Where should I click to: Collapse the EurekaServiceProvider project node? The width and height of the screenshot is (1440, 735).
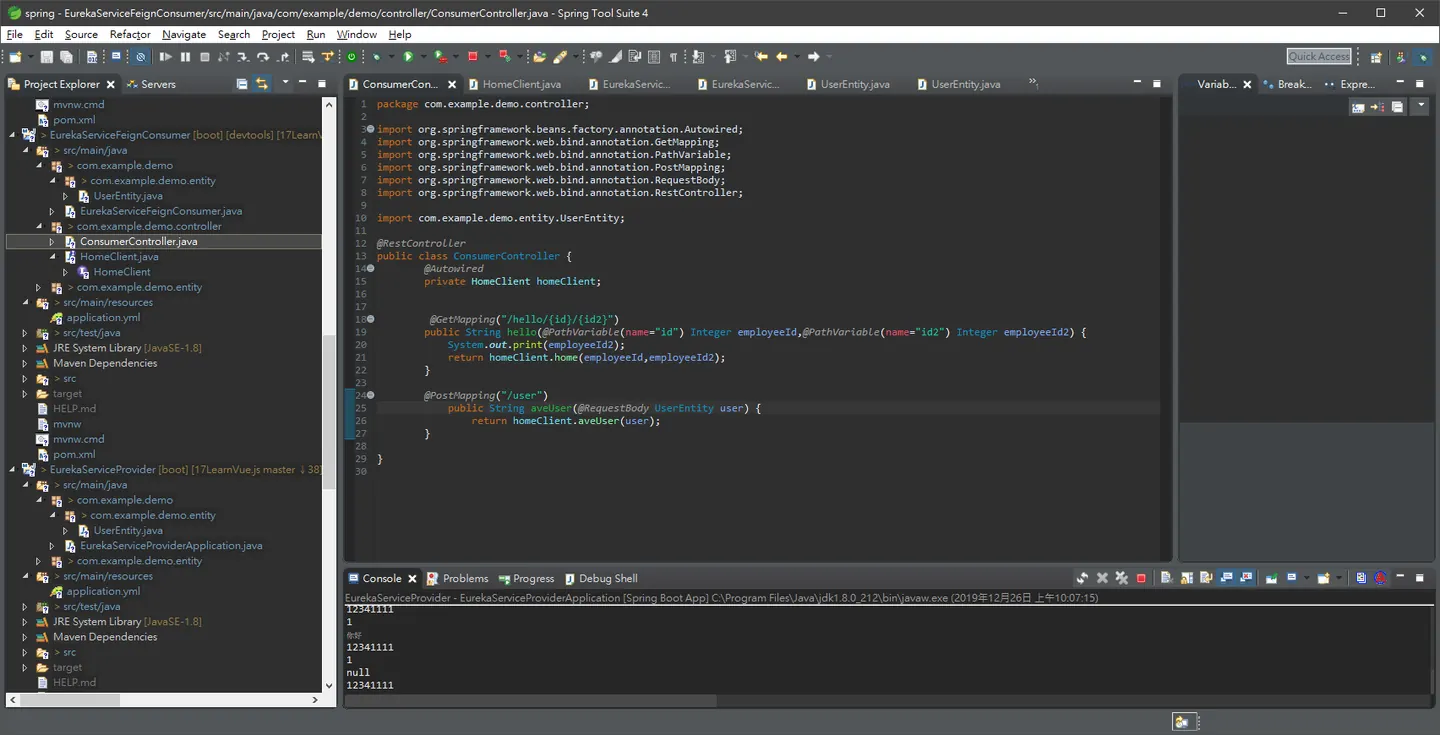13,470
